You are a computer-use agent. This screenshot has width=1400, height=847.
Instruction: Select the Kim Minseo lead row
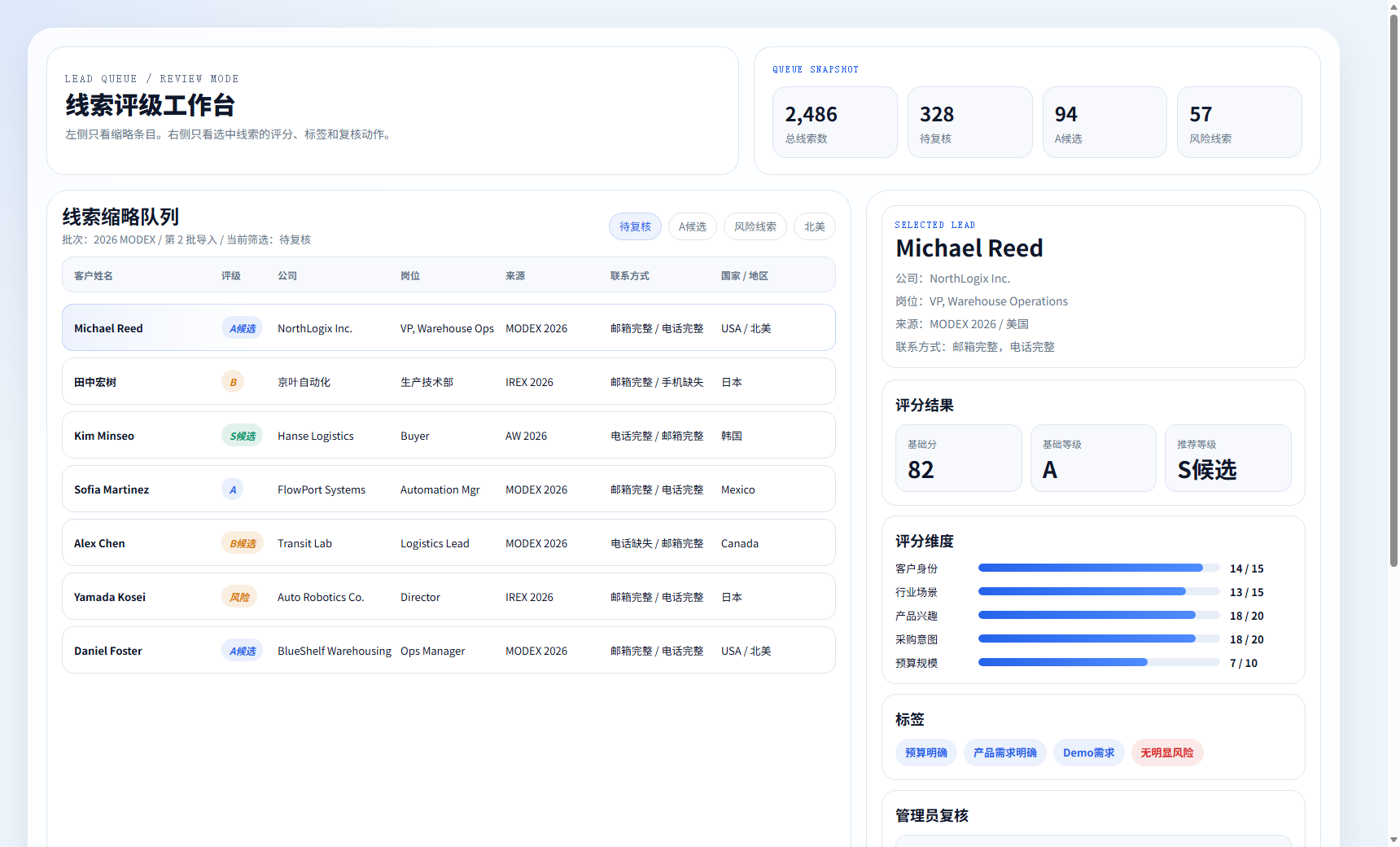(448, 435)
